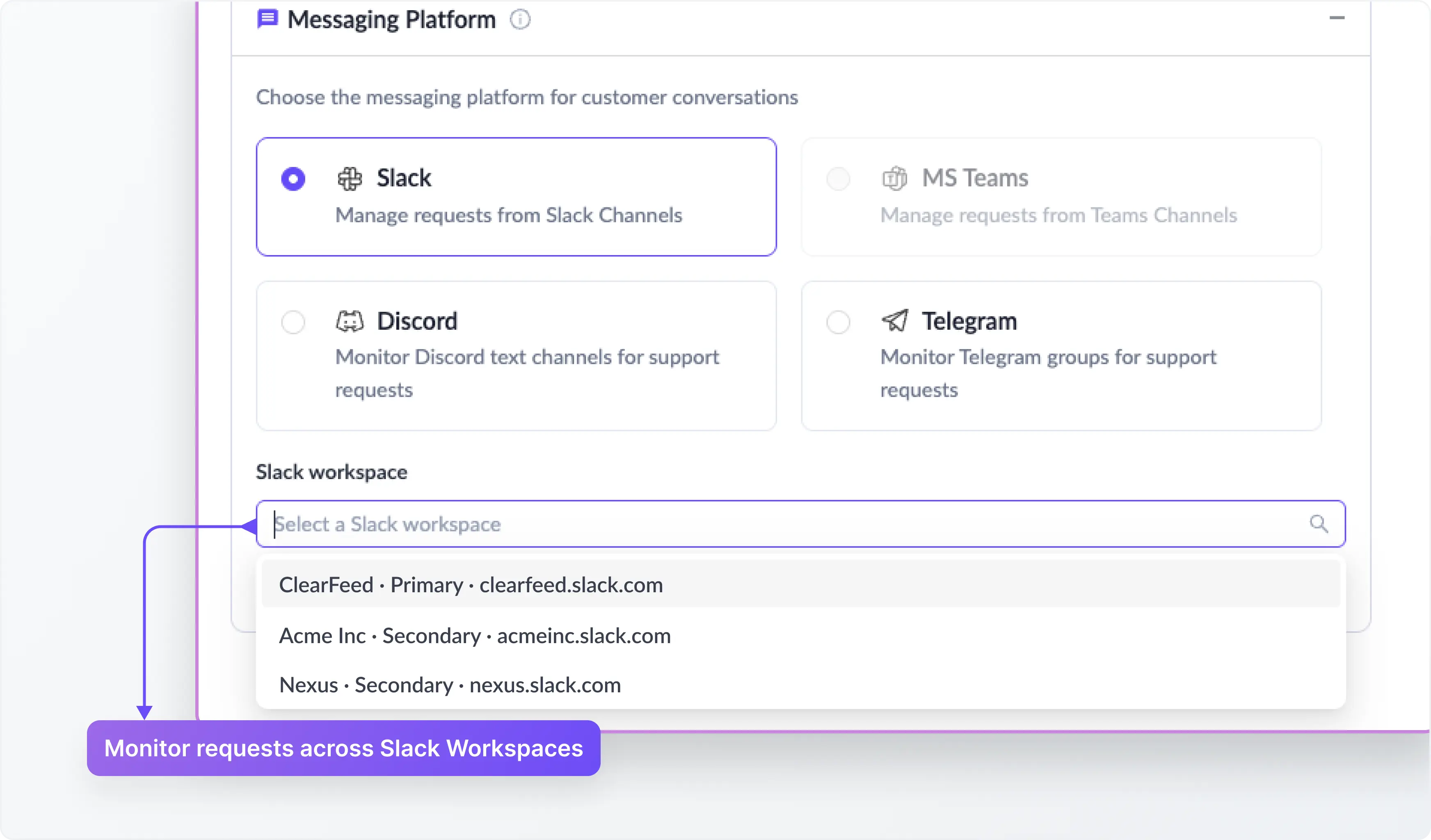Click 'Monitor Discord text channels for support' text
The height and width of the screenshot is (840, 1431).
[x=527, y=358]
